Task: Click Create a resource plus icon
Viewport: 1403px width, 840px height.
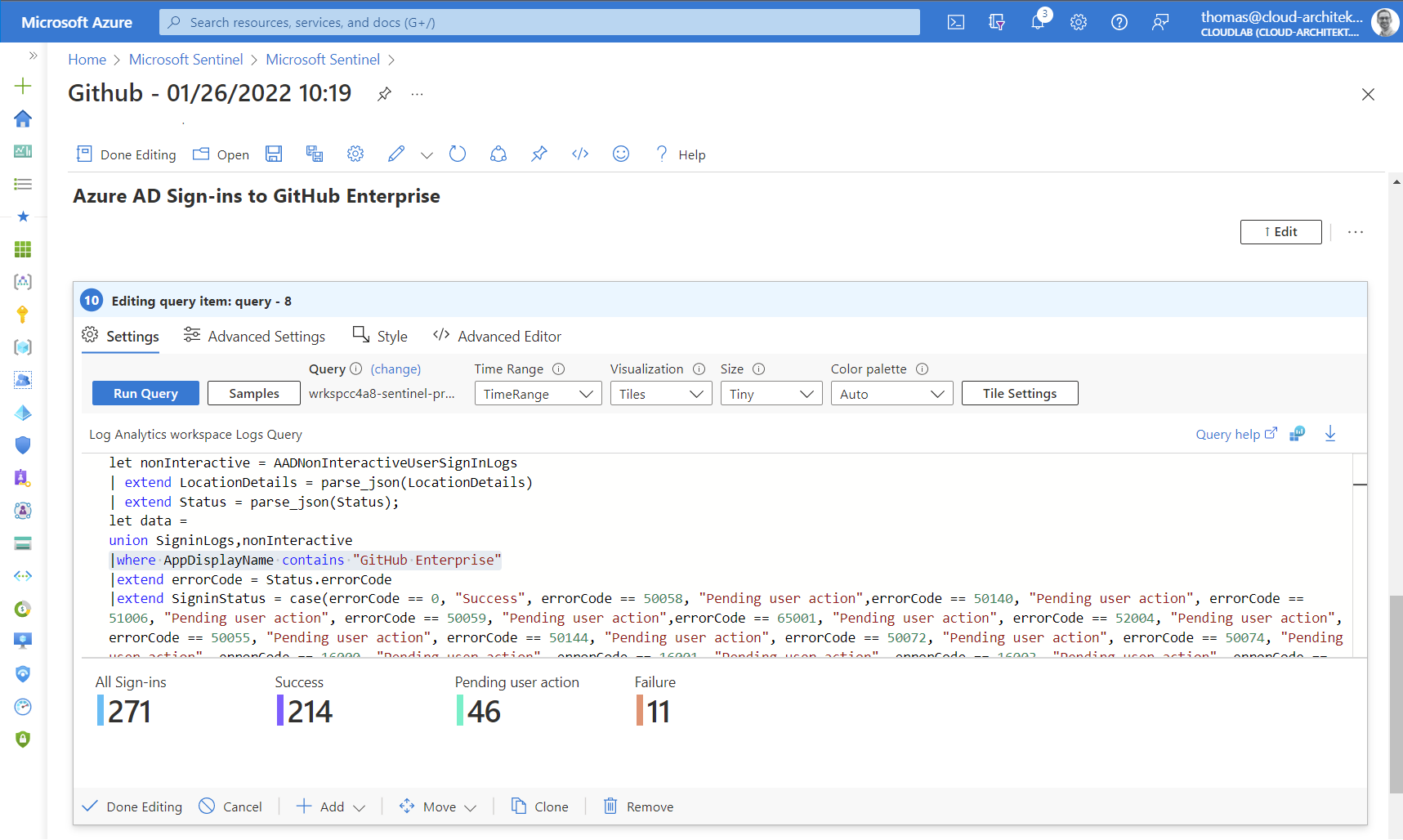Action: click(23, 86)
